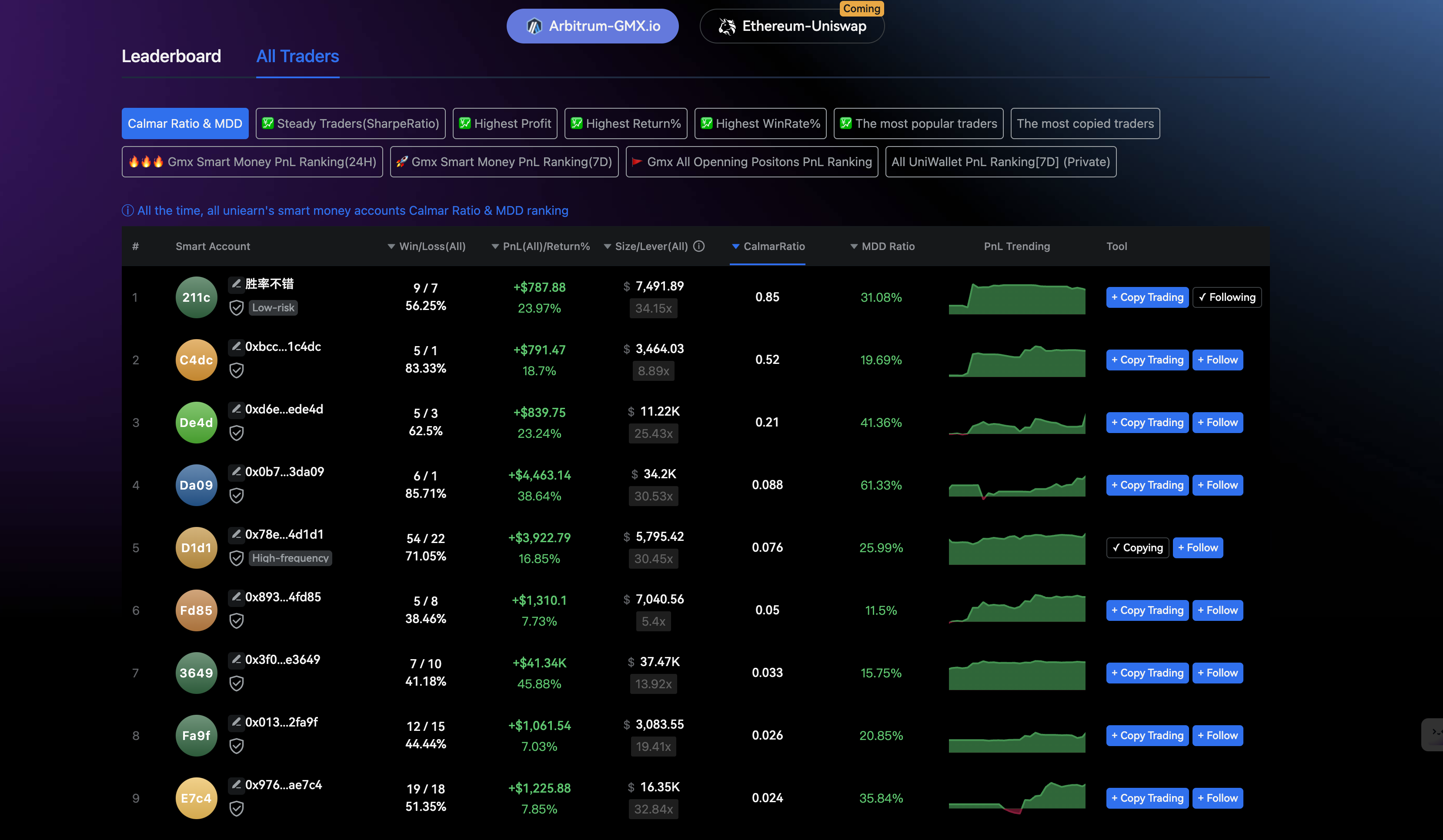Open the Win/Loss(All) filter dropdown
The height and width of the screenshot is (840, 1443).
[x=391, y=246]
